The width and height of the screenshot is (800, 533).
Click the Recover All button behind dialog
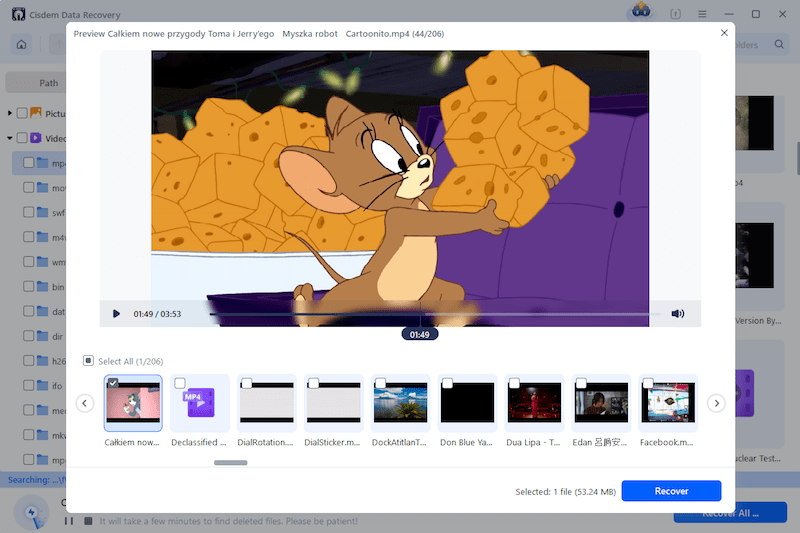coord(730,513)
